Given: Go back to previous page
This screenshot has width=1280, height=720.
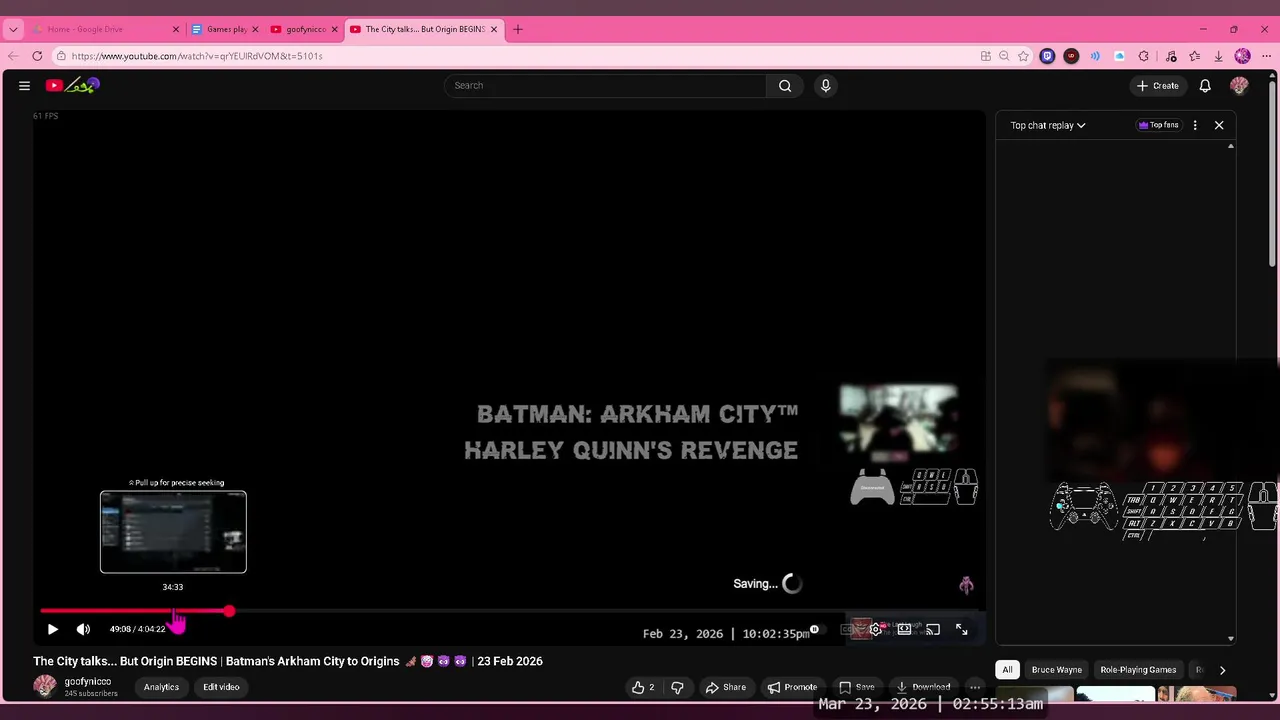Looking at the screenshot, I should pos(13,56).
